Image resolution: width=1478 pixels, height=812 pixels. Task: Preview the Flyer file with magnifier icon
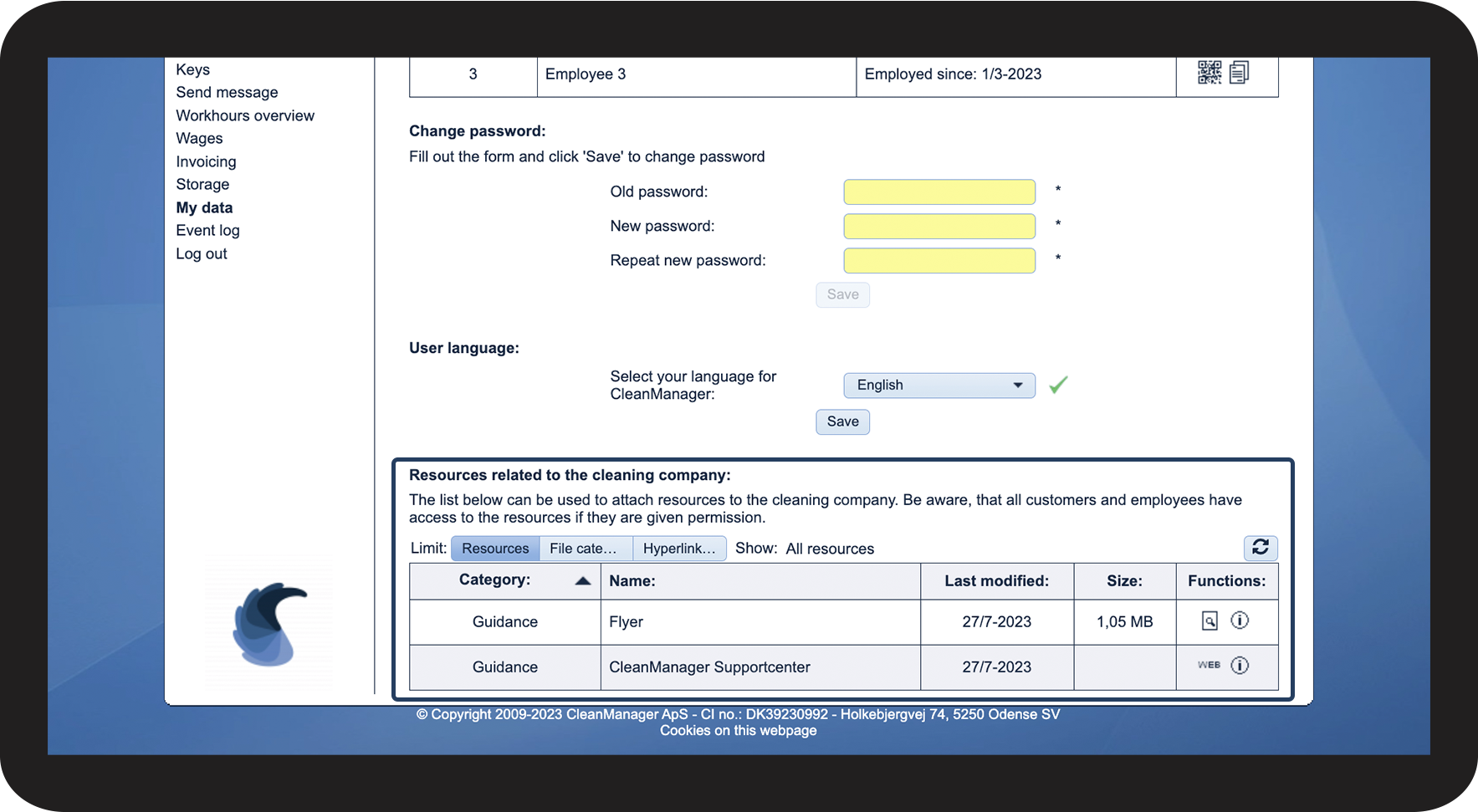[1210, 620]
